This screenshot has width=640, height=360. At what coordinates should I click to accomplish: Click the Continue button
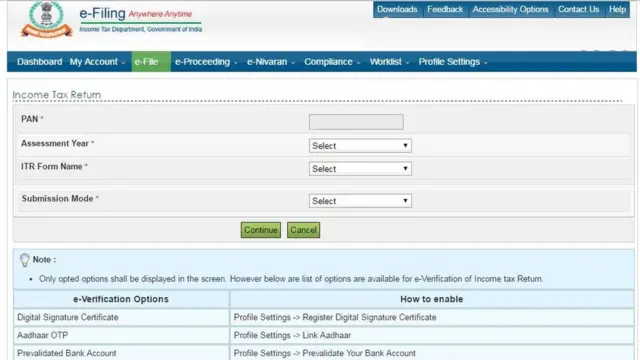click(x=260, y=230)
